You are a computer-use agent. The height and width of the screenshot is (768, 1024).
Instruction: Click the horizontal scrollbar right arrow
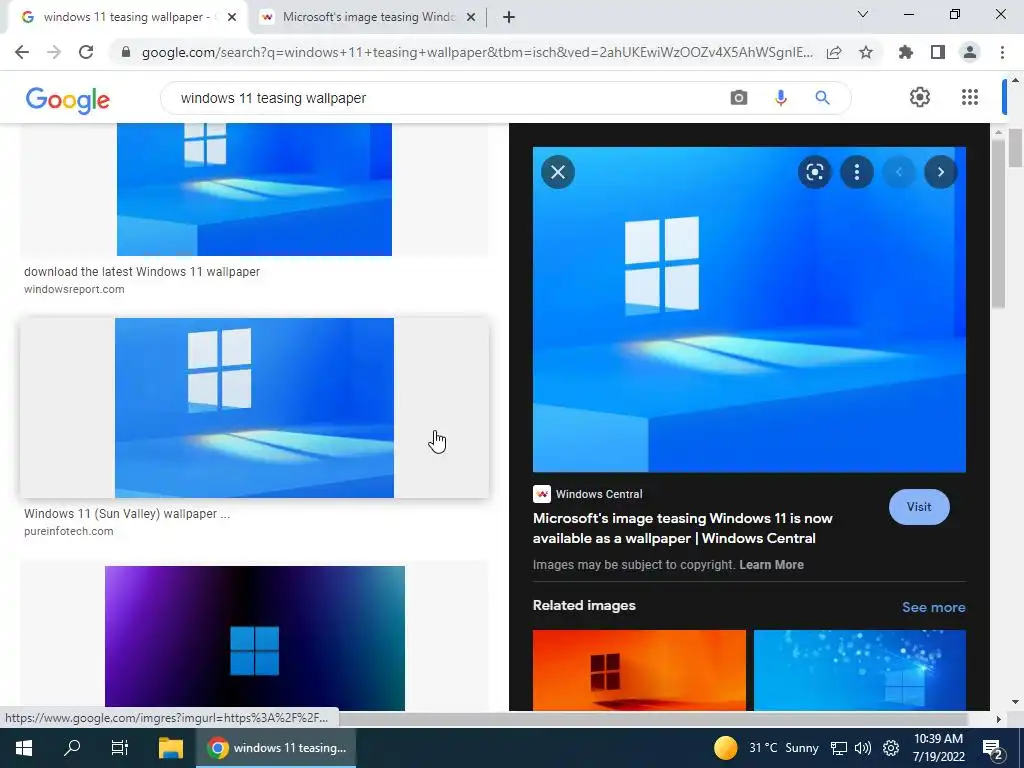coord(998,719)
